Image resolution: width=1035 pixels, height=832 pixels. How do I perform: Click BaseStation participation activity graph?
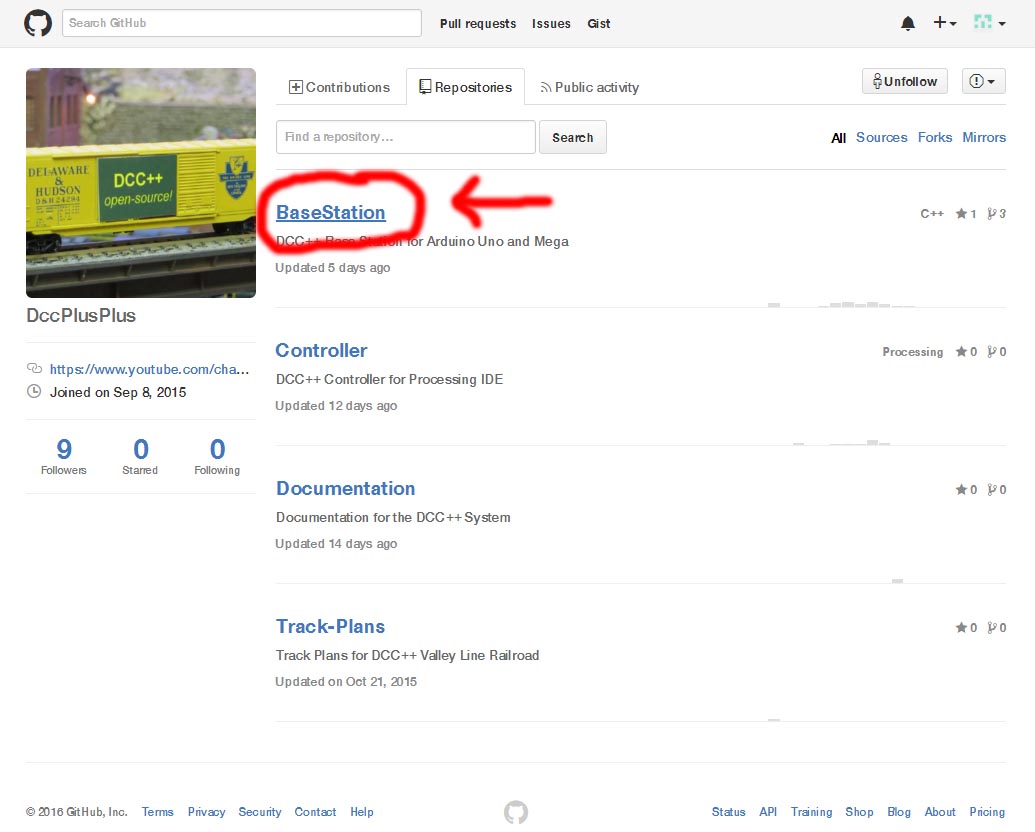842,304
